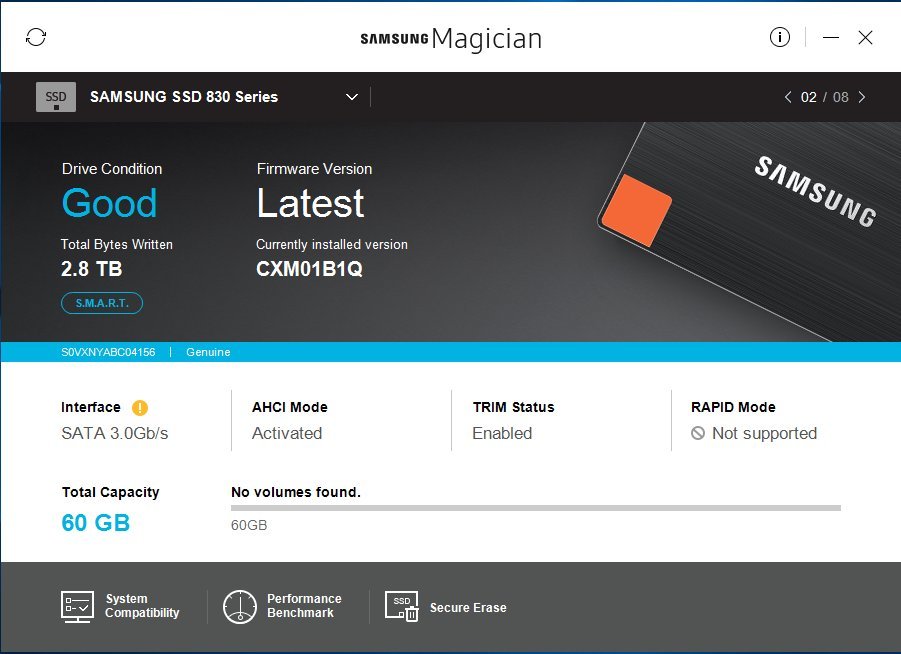Viewport: 901px width, 654px height.
Task: Click the No volumes found message
Action: click(x=296, y=492)
